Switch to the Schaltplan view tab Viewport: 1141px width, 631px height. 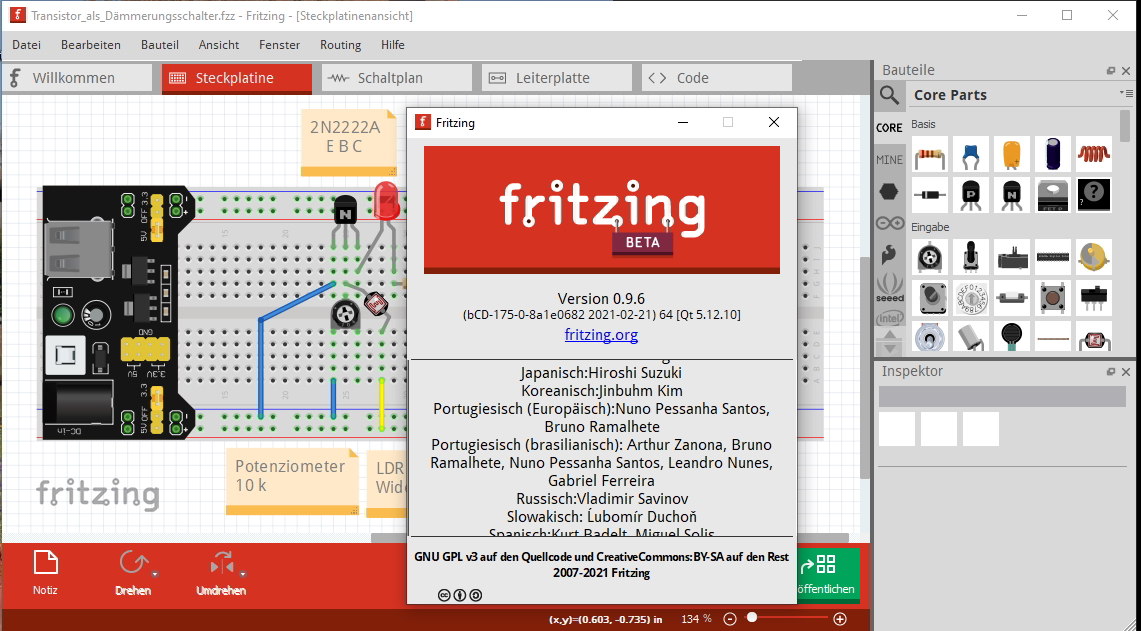coord(397,78)
